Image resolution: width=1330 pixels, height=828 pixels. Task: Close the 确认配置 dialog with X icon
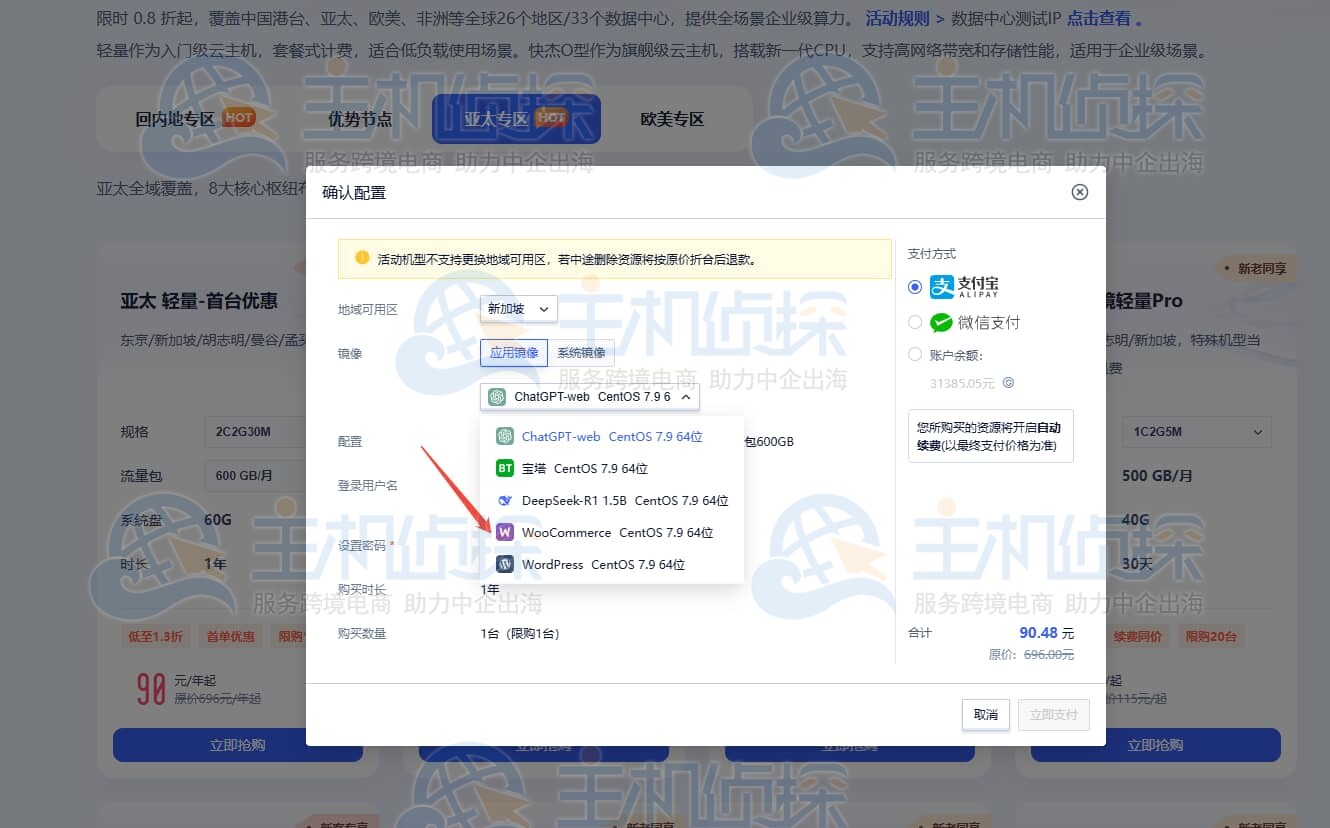(x=1079, y=192)
